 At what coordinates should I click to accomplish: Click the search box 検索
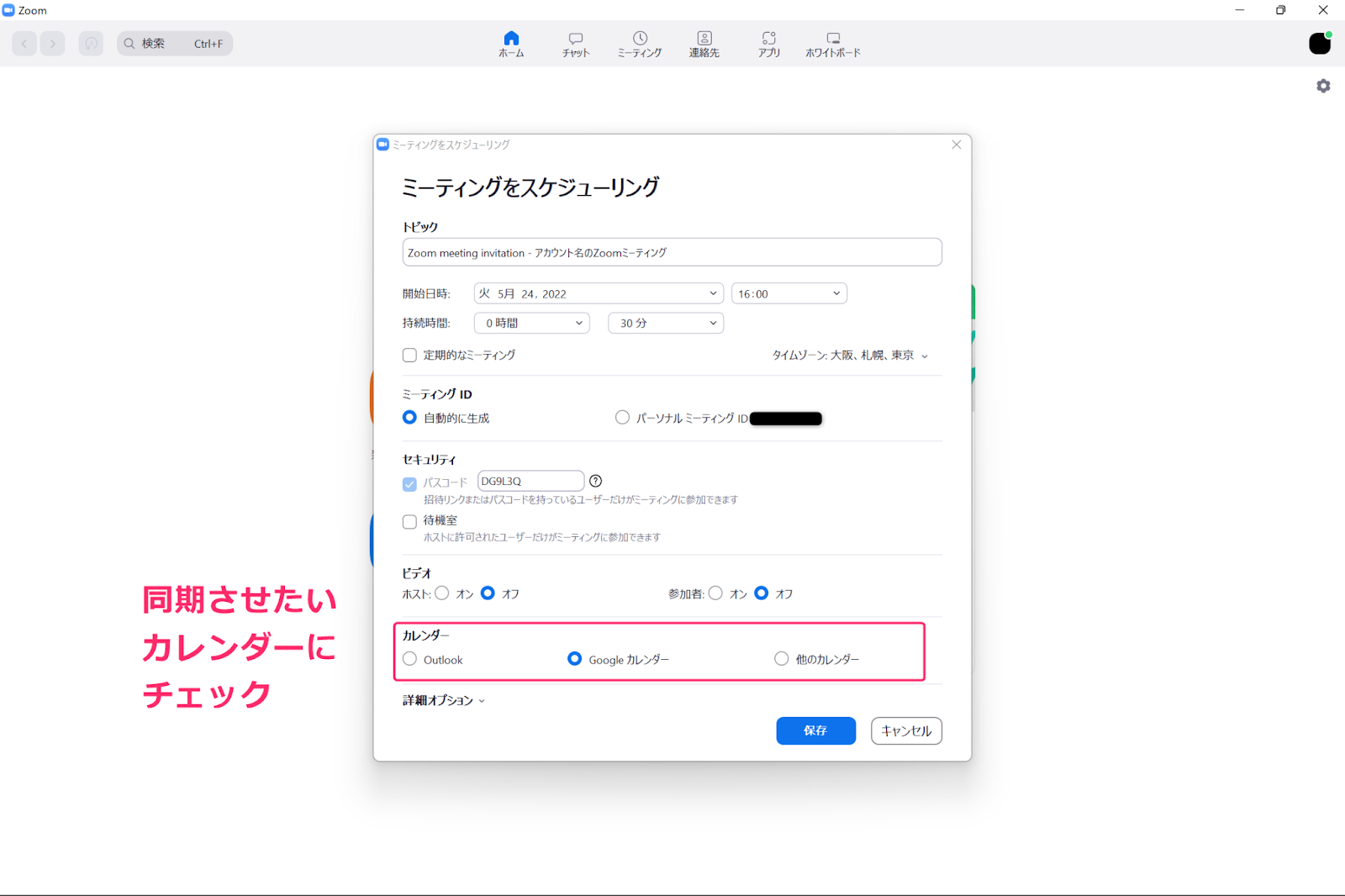point(175,44)
